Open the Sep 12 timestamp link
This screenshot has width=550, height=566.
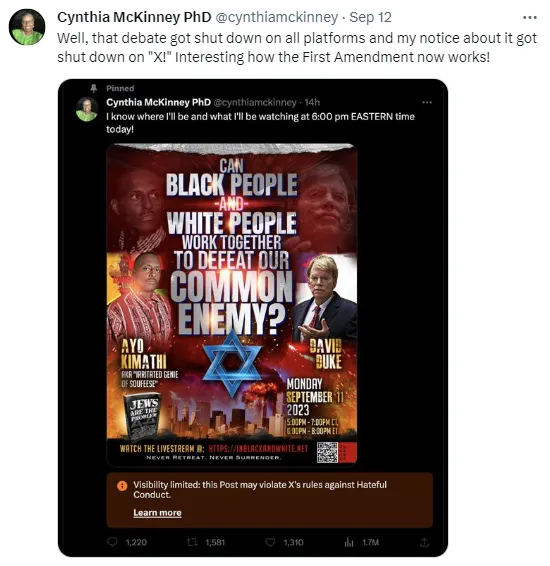[370, 17]
